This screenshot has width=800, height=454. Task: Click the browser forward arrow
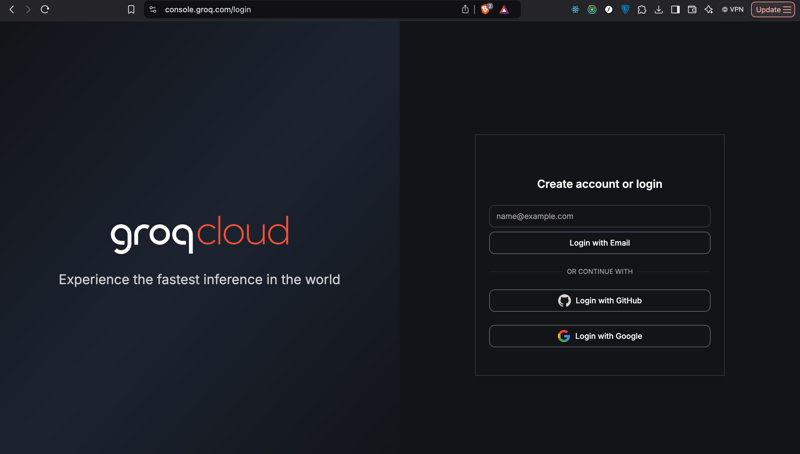pos(28,9)
